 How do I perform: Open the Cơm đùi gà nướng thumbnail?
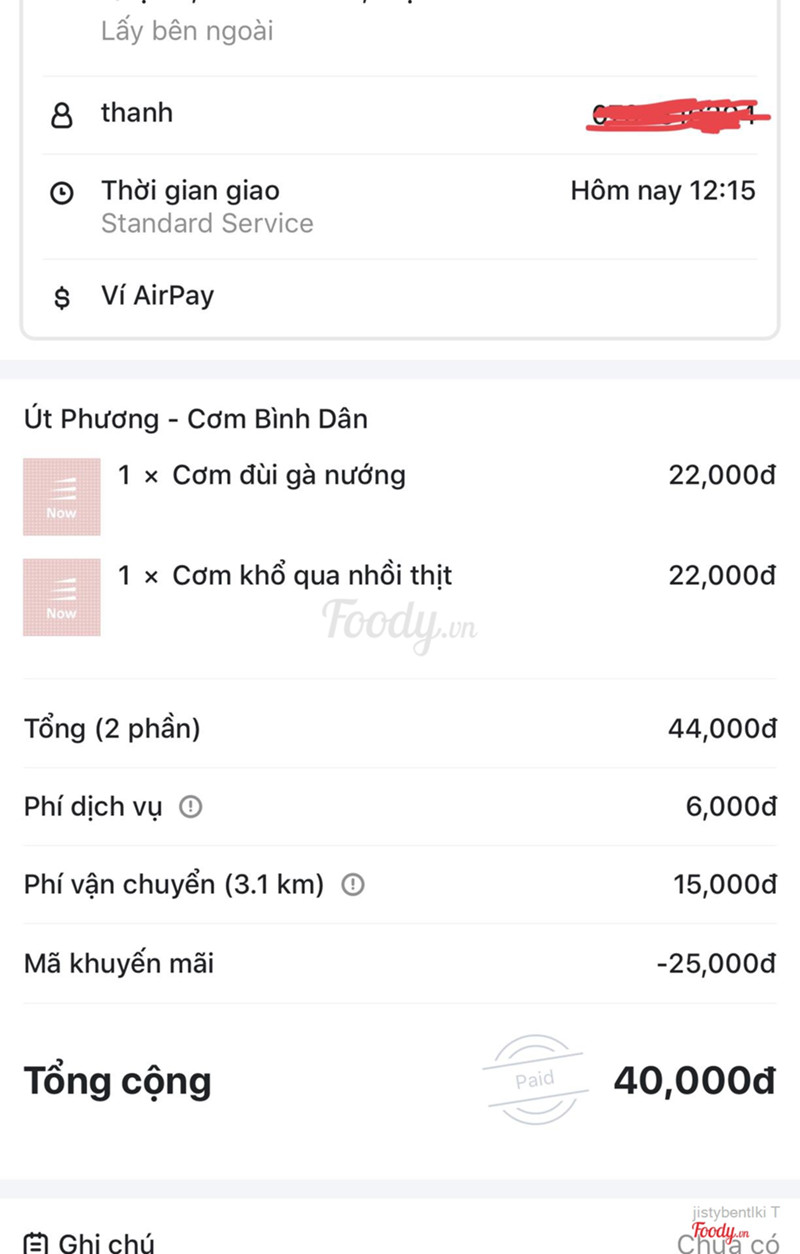tap(62, 497)
